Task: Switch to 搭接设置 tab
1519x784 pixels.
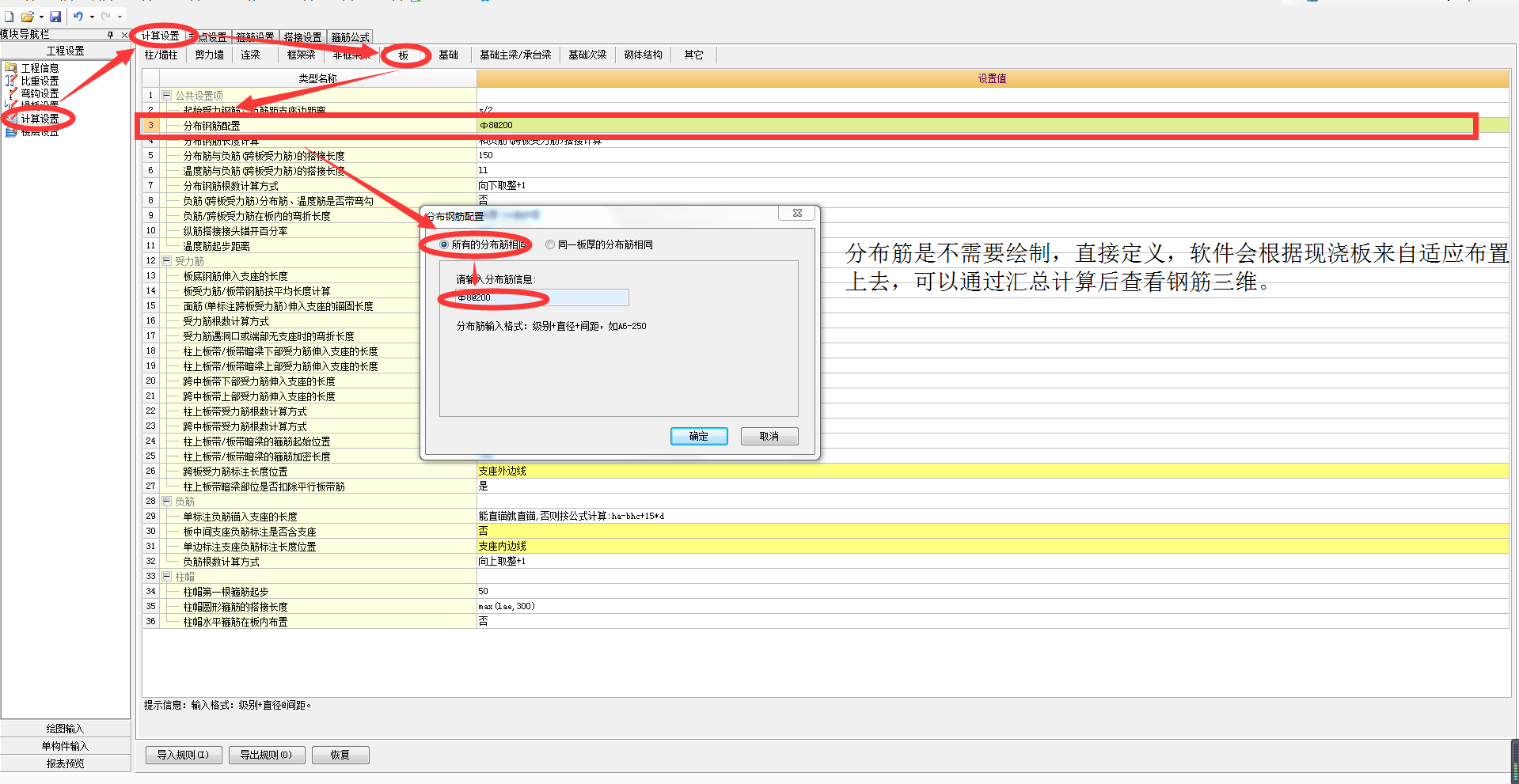Action: (x=303, y=37)
